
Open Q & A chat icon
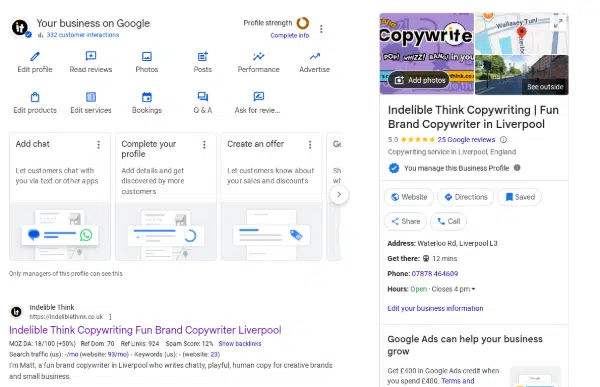(x=202, y=96)
